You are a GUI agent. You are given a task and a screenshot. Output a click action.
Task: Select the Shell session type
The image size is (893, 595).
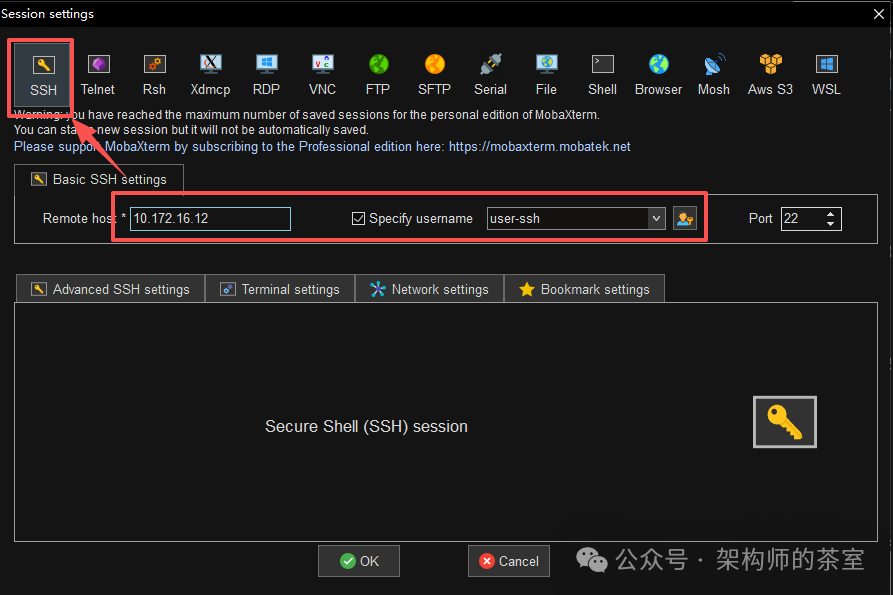pyautogui.click(x=603, y=75)
